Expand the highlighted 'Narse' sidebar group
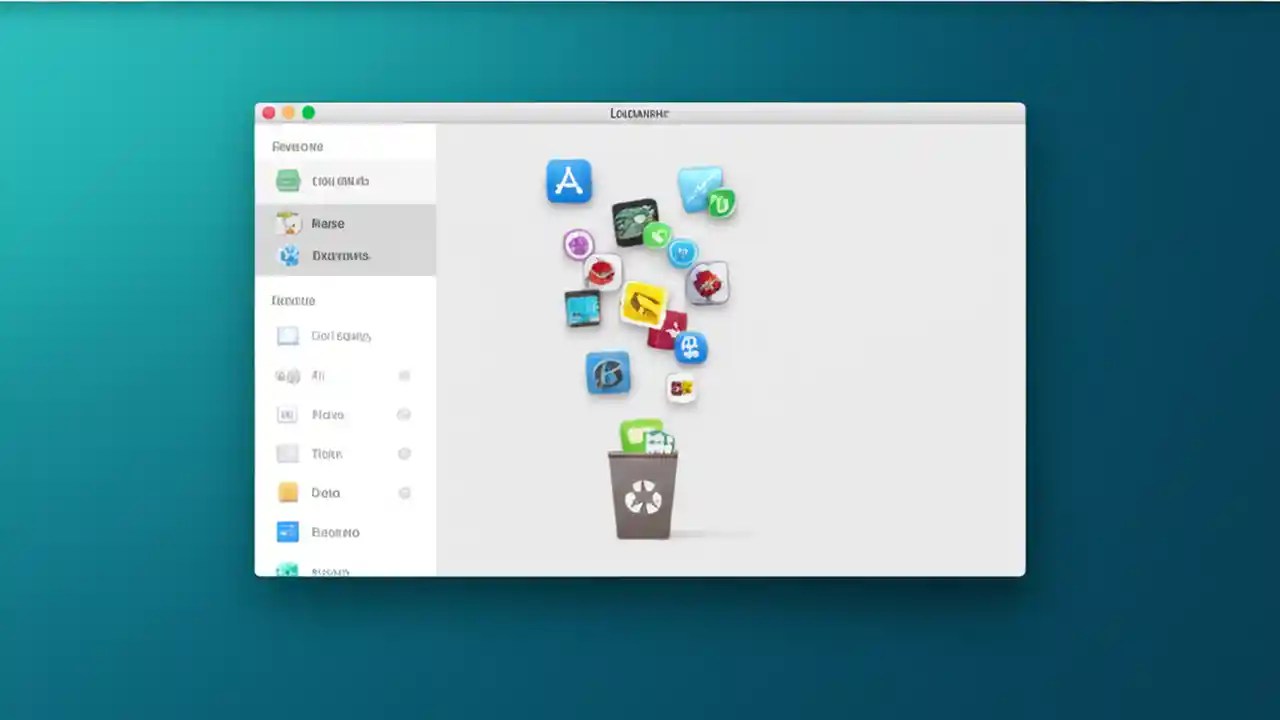1280x720 pixels. click(x=328, y=223)
